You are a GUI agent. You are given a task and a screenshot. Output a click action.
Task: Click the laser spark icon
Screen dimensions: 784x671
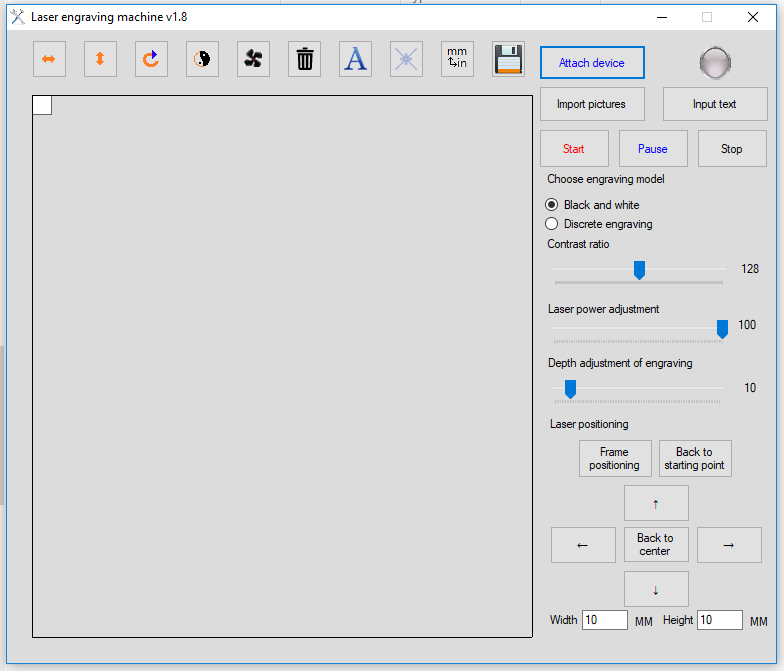tap(406, 59)
